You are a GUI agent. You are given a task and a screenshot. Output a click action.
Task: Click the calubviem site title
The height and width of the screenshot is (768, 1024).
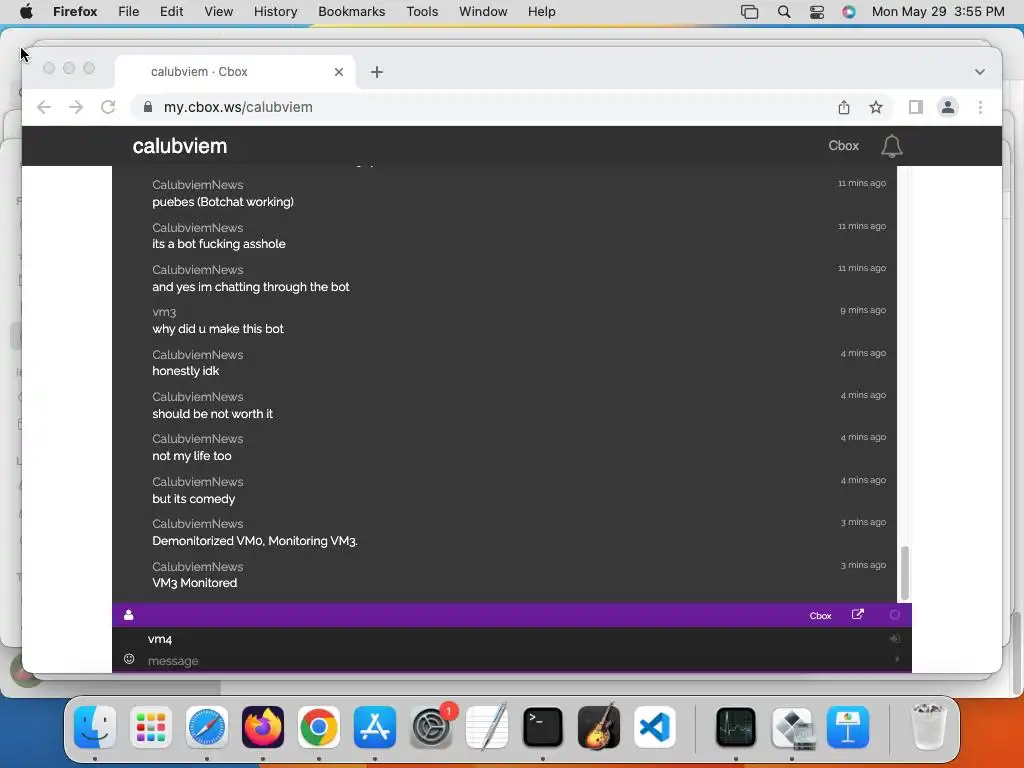[180, 146]
